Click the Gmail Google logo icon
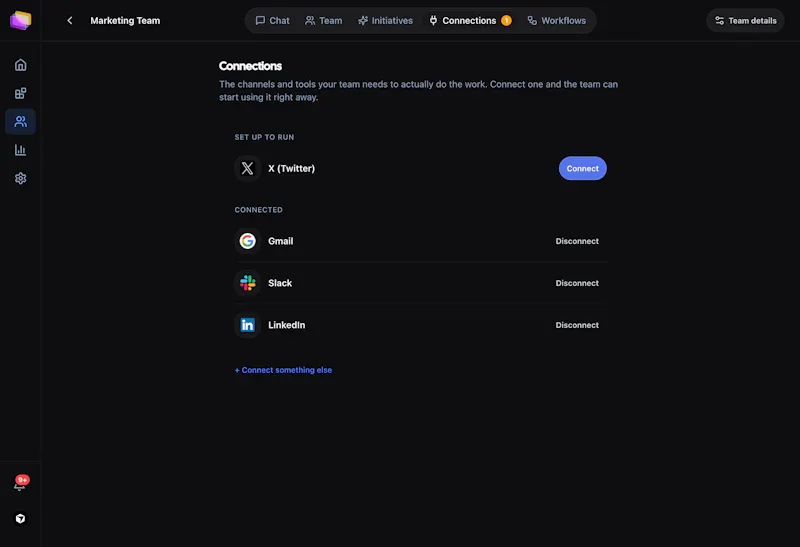This screenshot has width=800, height=547. (x=247, y=241)
